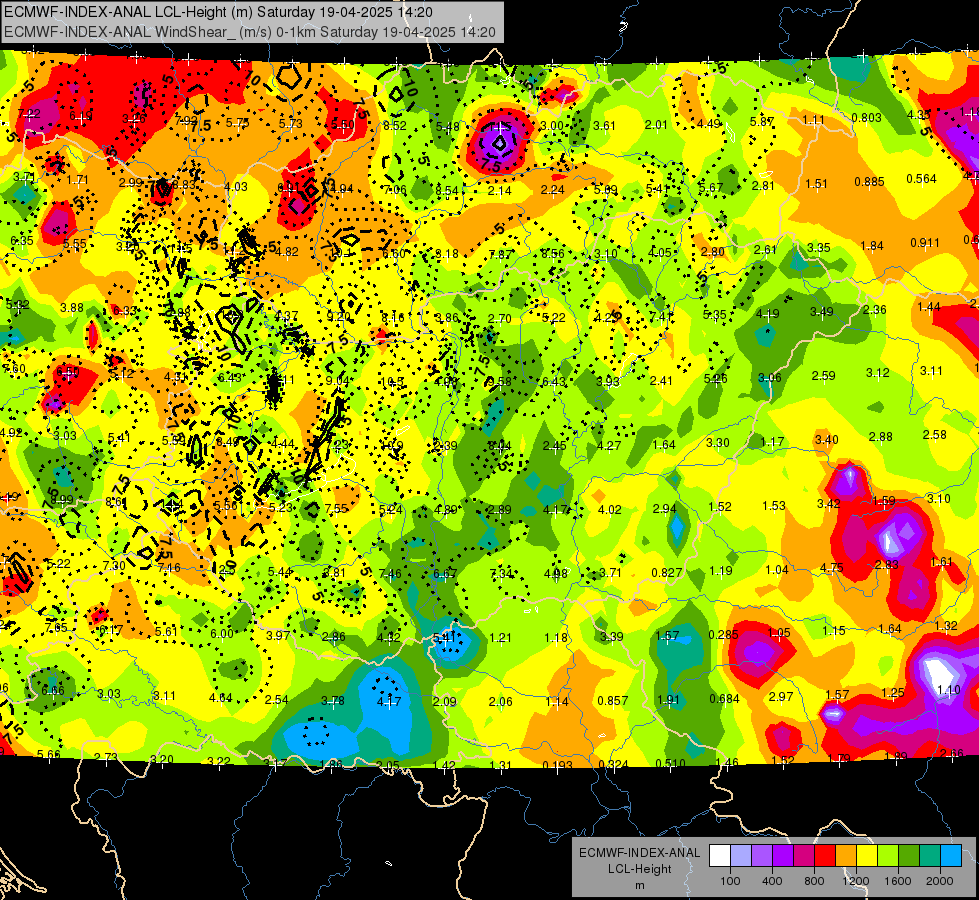Click the wind shear value "6.66"
The image size is (979, 900).
click(x=52, y=690)
